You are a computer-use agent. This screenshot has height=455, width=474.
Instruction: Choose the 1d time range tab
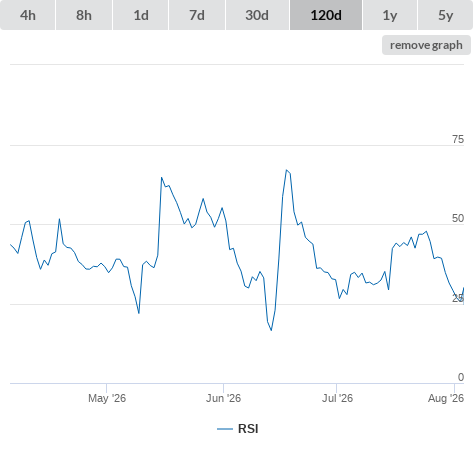click(x=141, y=15)
